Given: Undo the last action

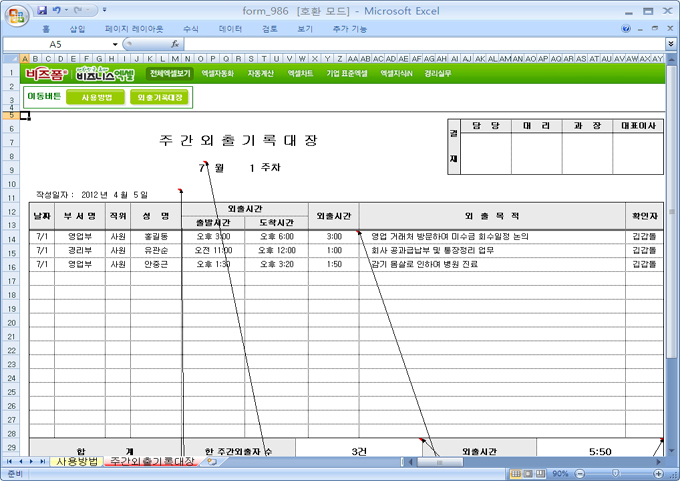Looking at the screenshot, I should (x=58, y=10).
